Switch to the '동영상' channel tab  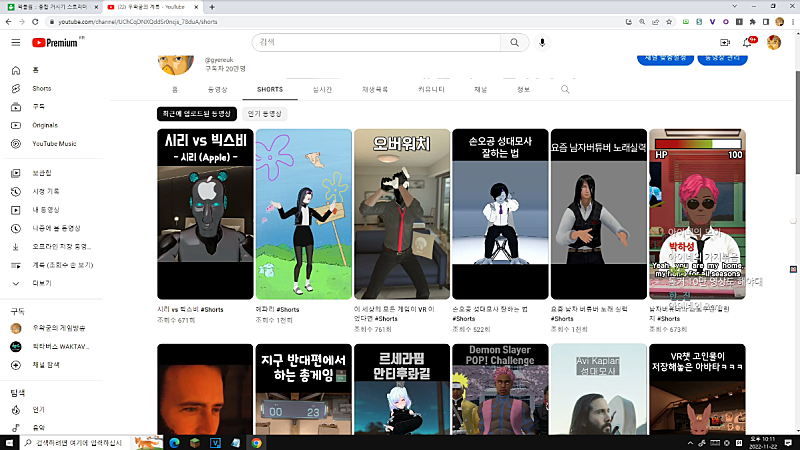click(220, 90)
